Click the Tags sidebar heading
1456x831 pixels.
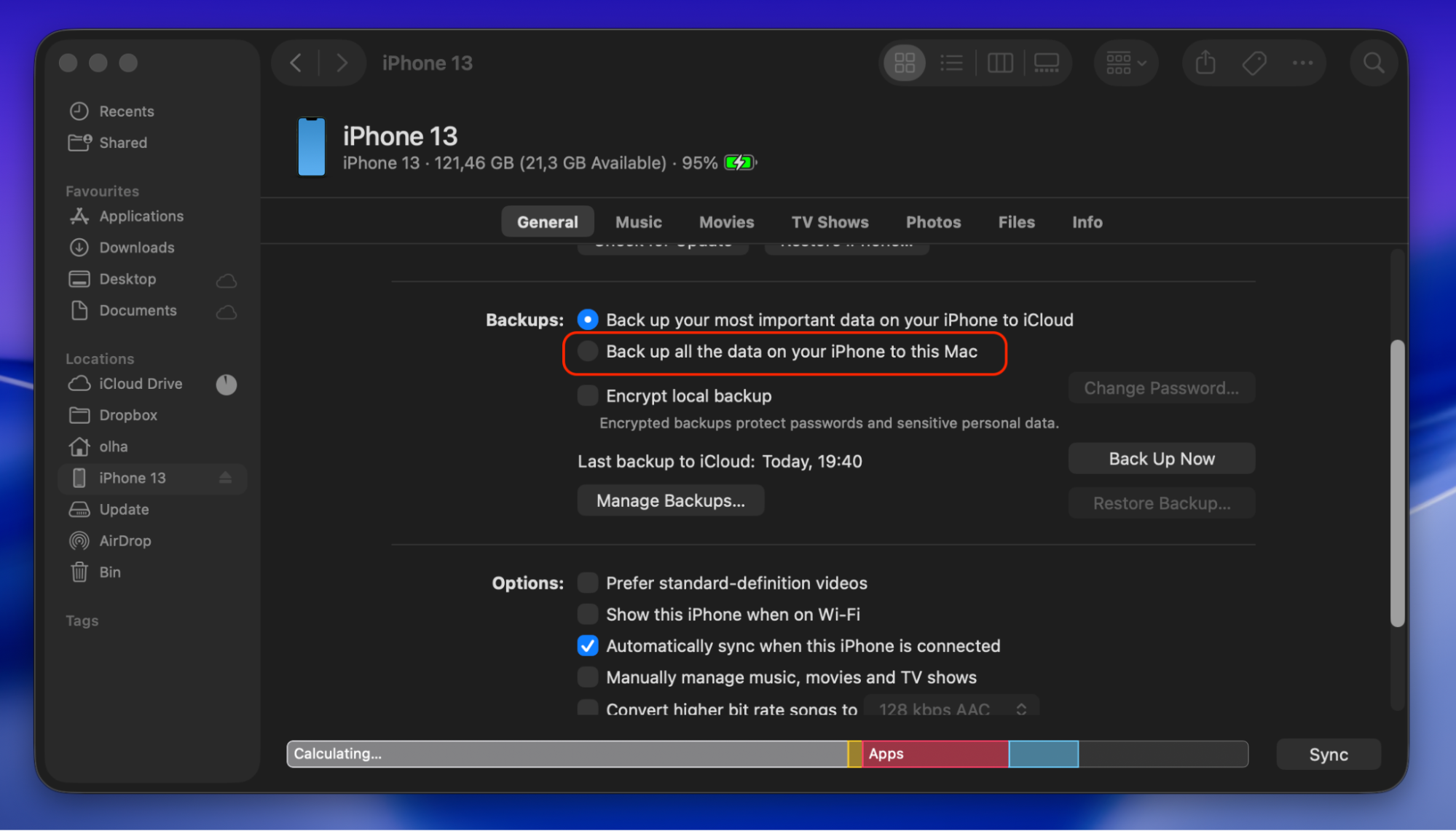tap(82, 621)
